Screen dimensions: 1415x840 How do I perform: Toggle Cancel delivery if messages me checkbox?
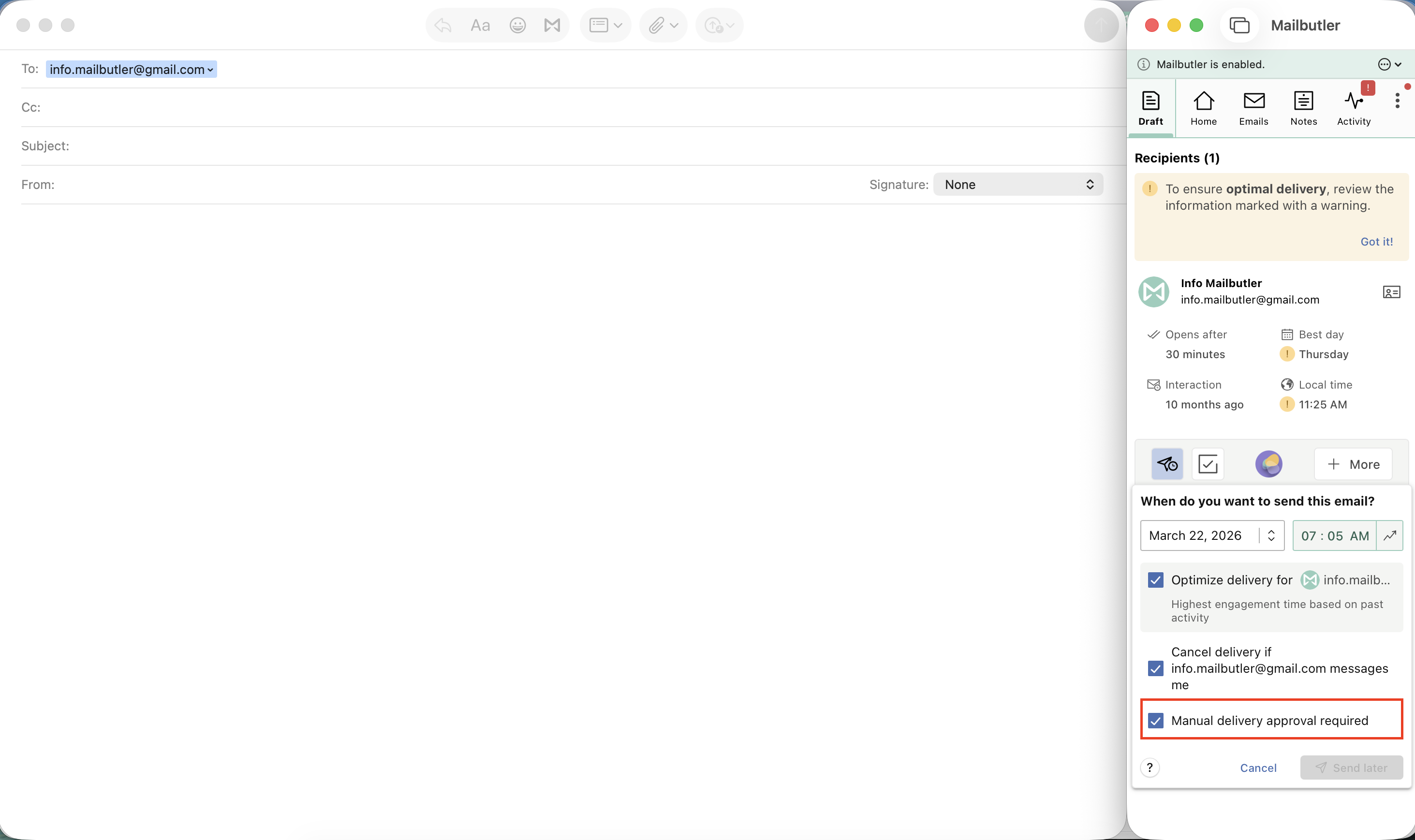(1155, 668)
